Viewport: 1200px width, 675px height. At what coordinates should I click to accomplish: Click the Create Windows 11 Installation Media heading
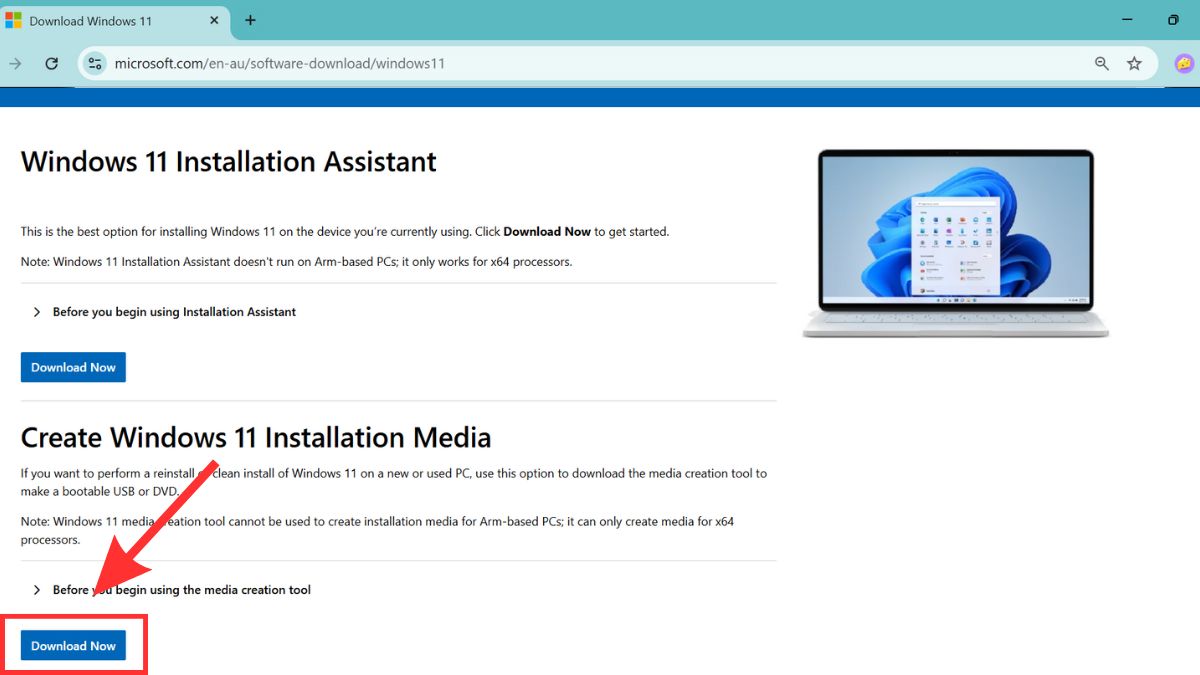(256, 437)
